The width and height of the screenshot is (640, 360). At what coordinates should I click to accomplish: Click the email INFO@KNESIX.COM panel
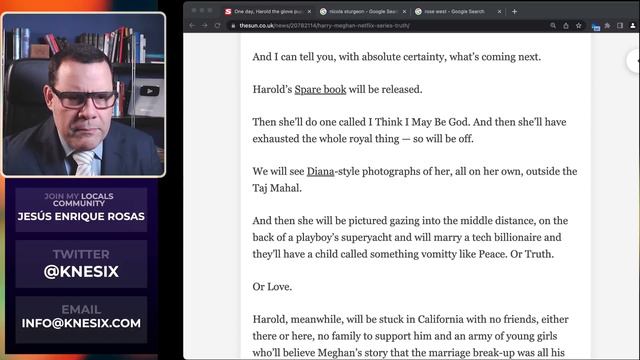coord(81,319)
